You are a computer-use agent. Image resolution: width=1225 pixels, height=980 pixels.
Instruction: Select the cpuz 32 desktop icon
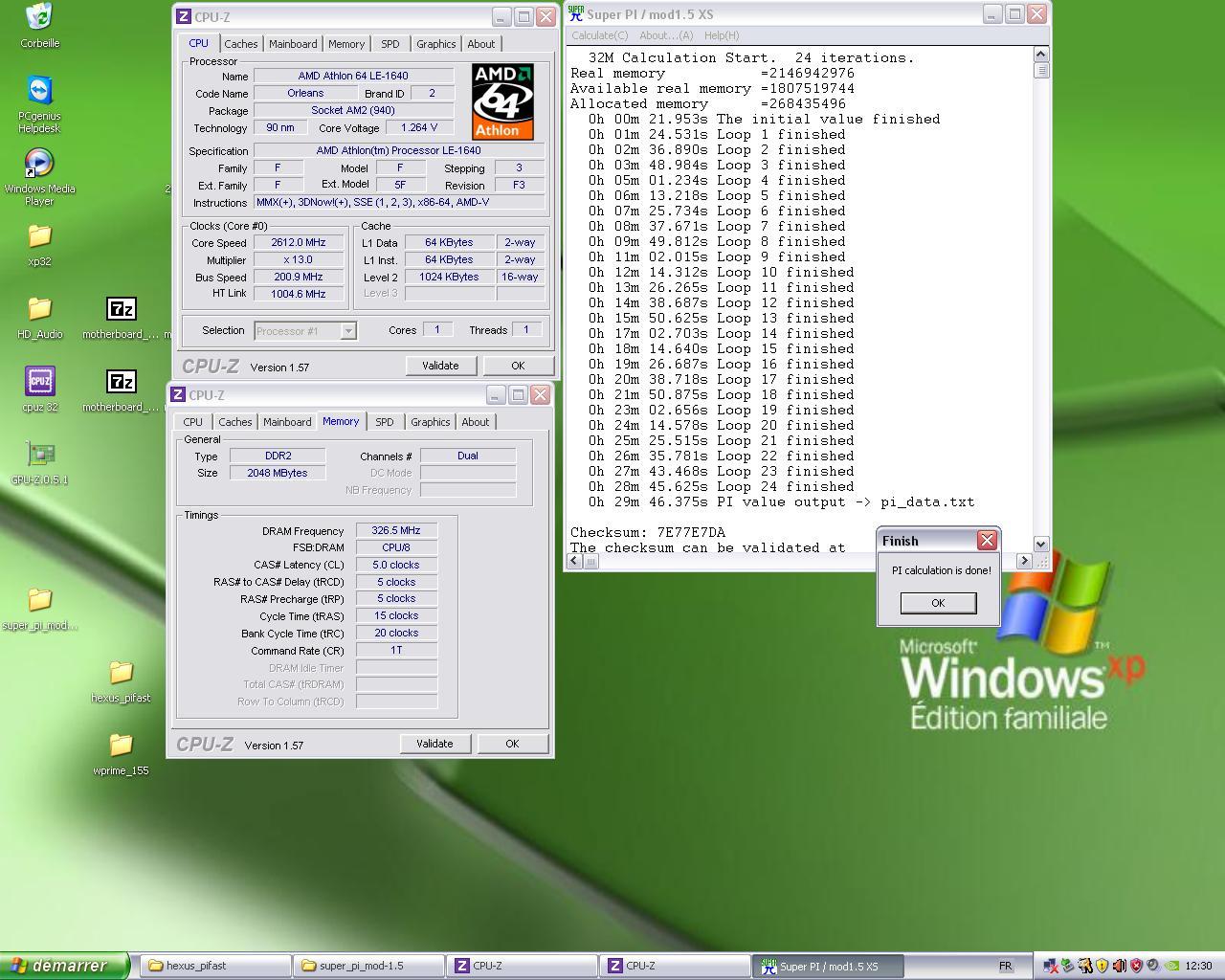(x=39, y=381)
